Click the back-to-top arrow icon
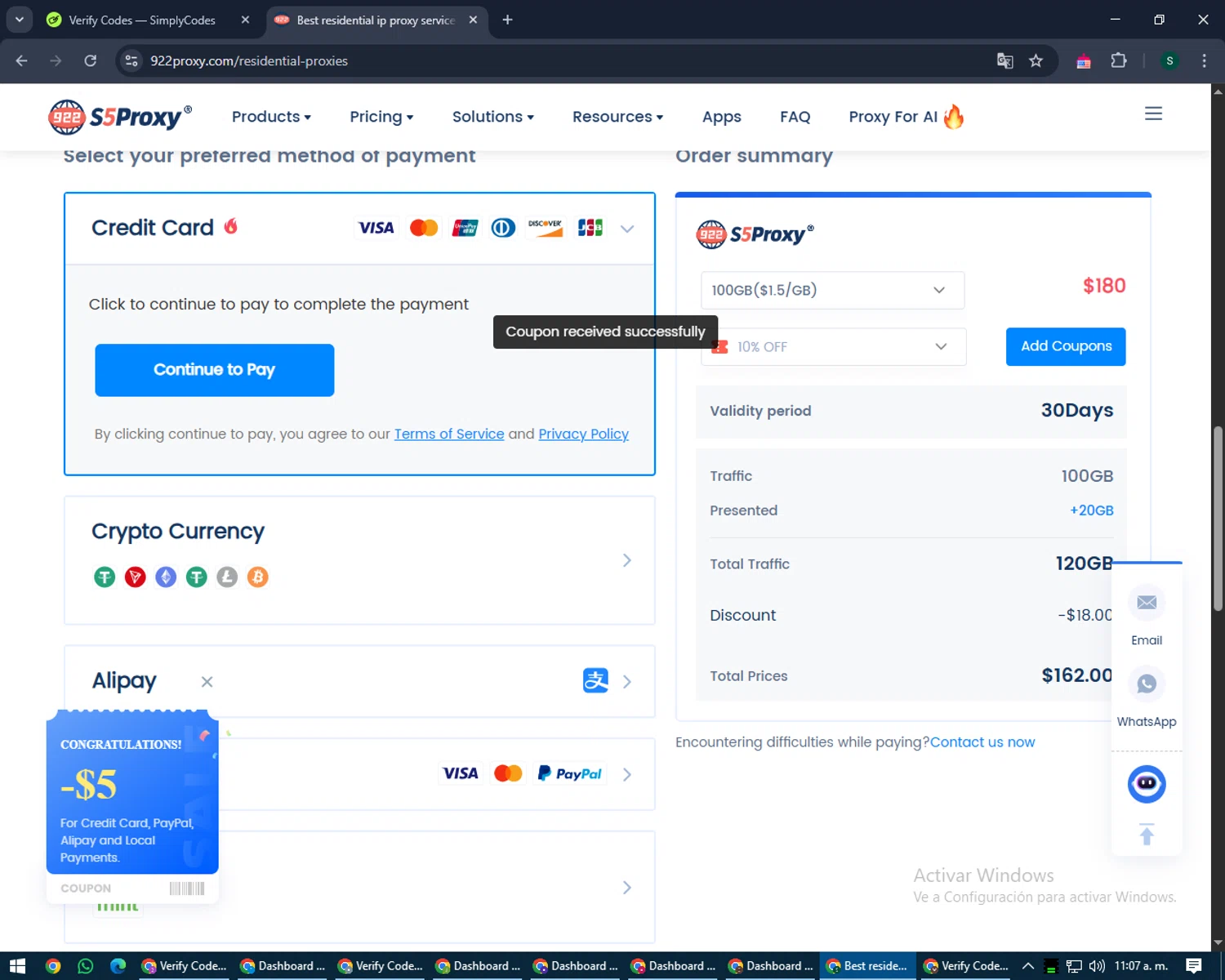This screenshot has height=980, width=1225. click(1147, 834)
